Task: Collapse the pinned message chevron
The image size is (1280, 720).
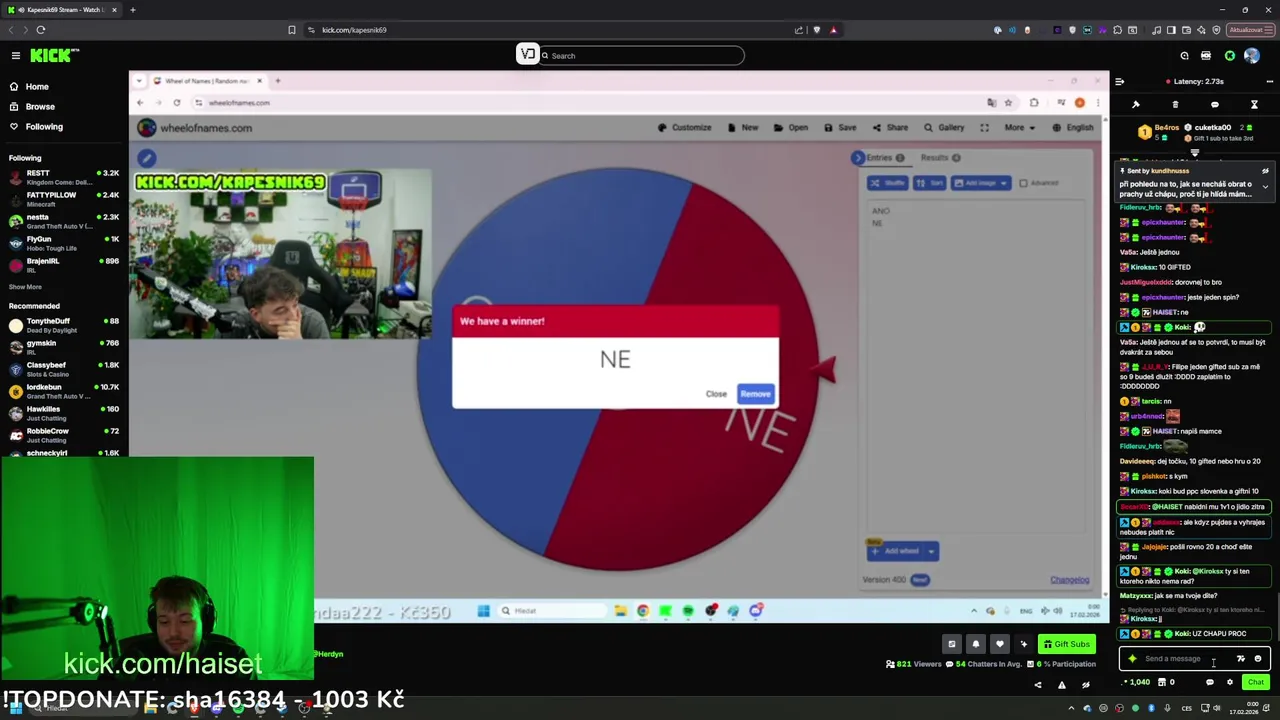Action: [1265, 186]
